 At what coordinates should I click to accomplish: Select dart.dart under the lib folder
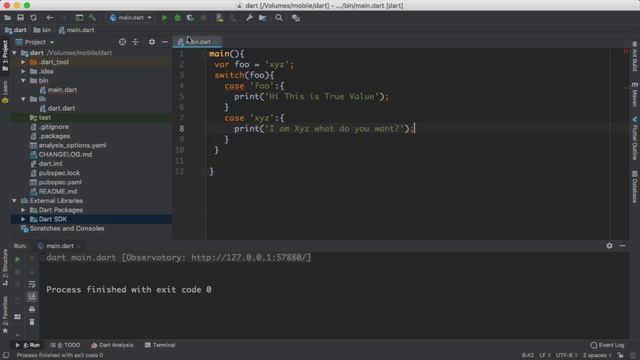57,109
